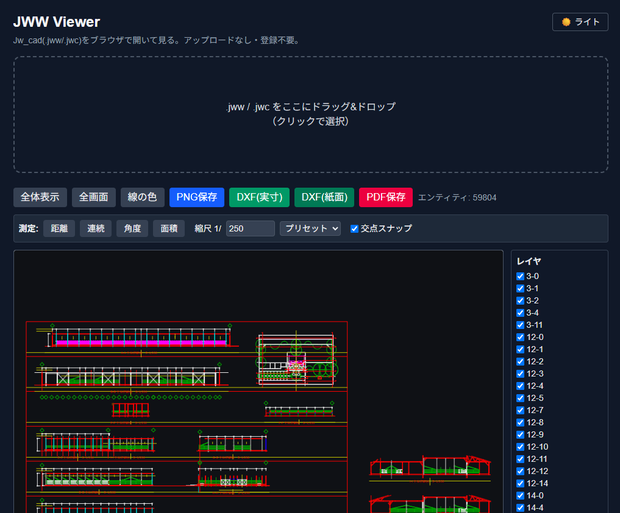This screenshot has width=620, height=513.
Task: Open the プリセット scale preset dropdown
Action: click(310, 228)
